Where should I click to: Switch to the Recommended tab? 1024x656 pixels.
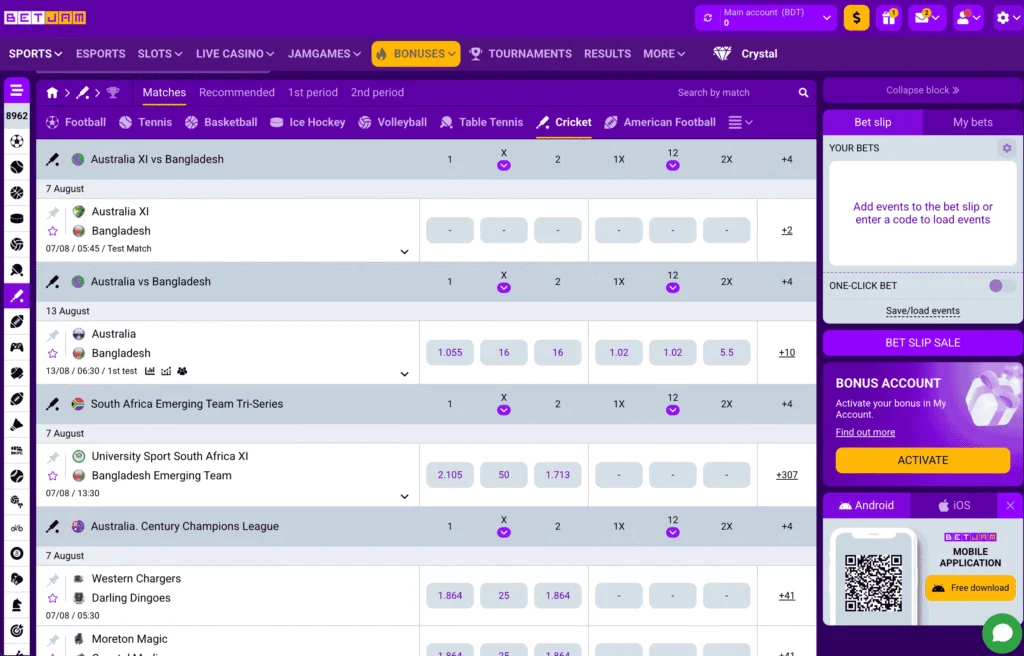tap(236, 93)
